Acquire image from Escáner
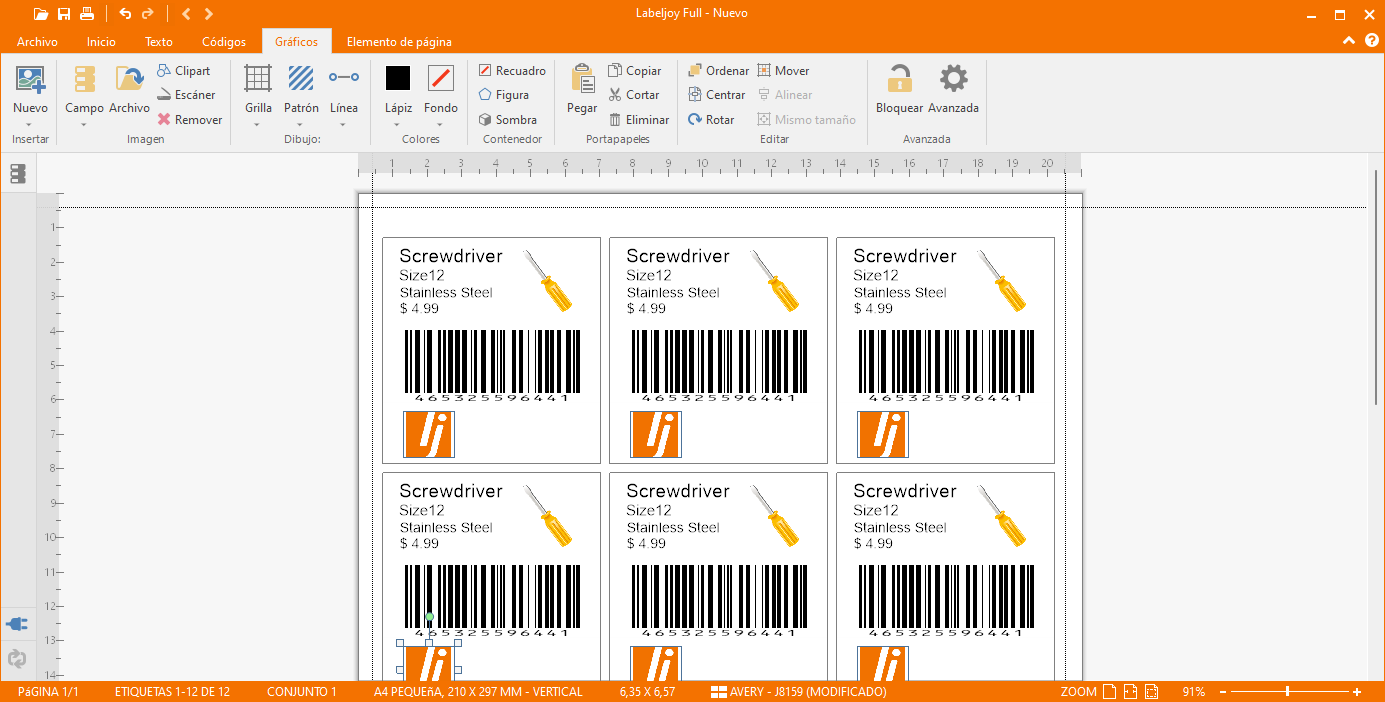This screenshot has width=1385, height=702. (x=187, y=95)
